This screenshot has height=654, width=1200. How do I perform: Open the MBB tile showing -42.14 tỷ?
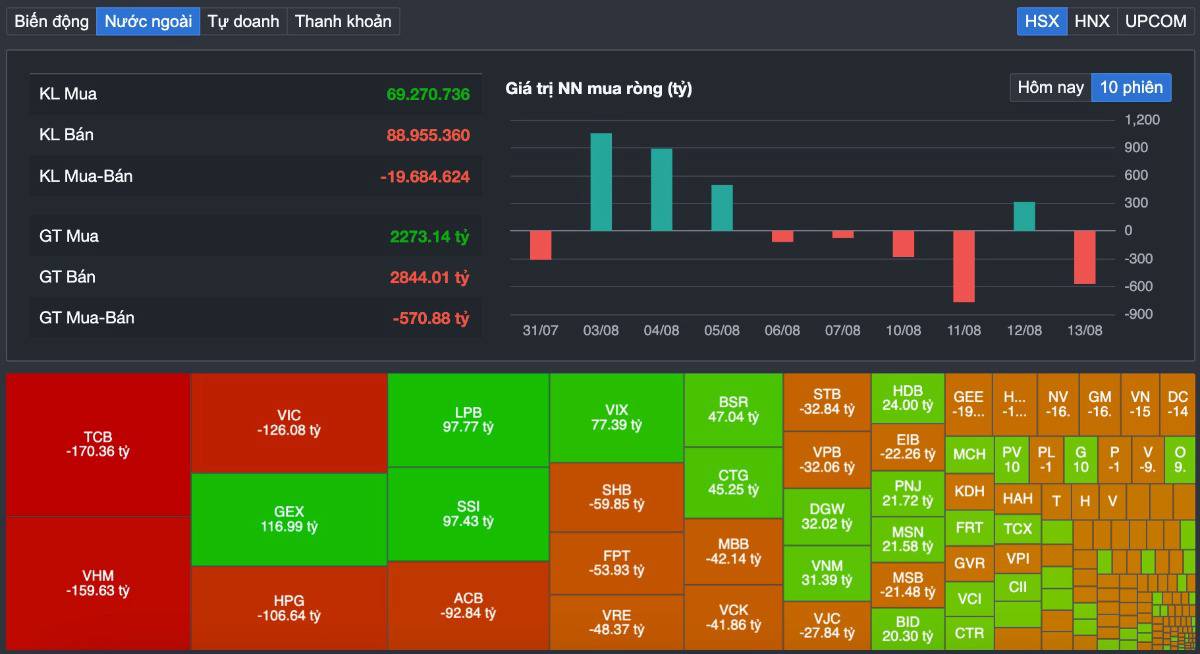click(x=734, y=551)
